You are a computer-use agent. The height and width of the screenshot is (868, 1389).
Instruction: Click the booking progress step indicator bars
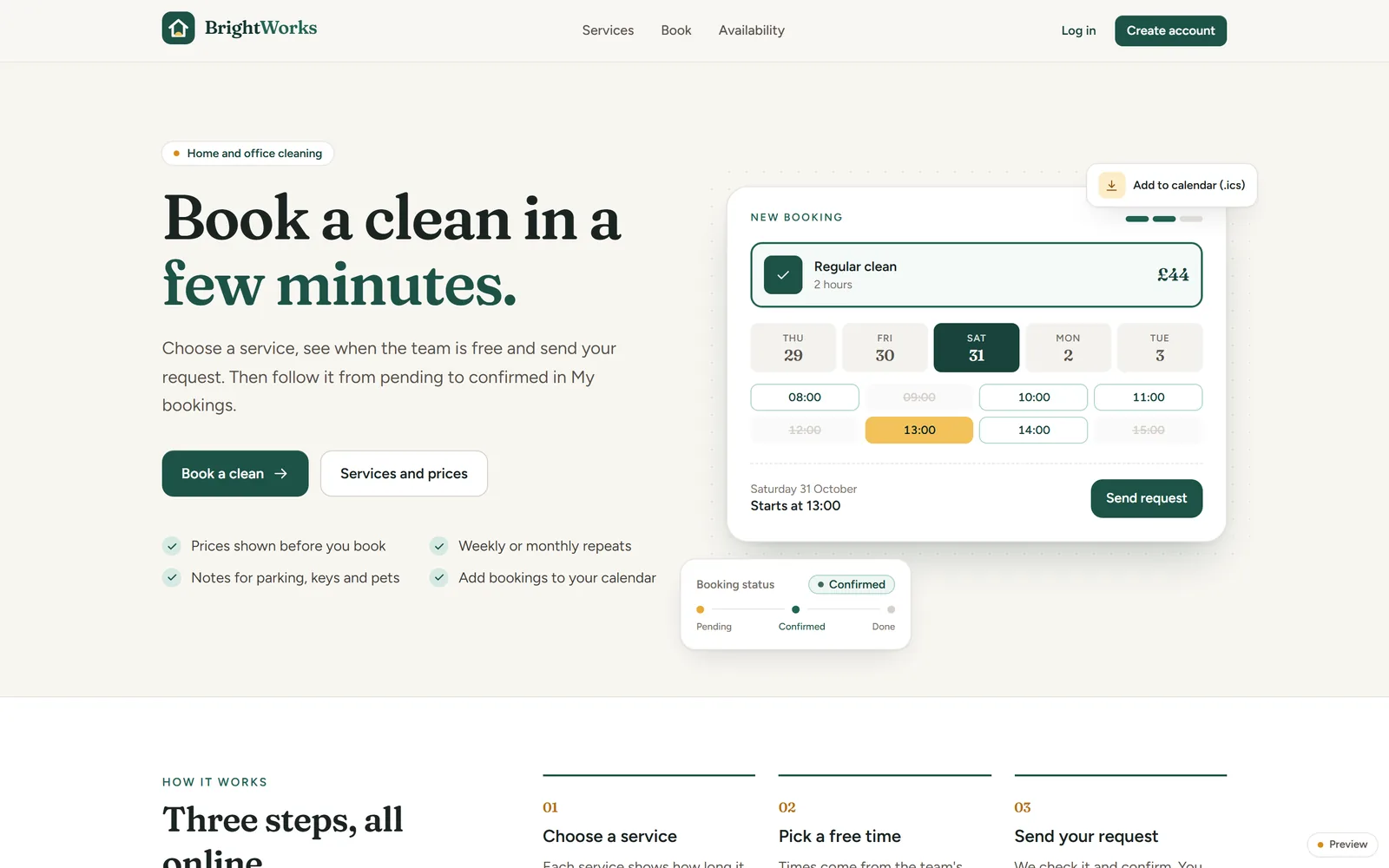[1163, 219]
